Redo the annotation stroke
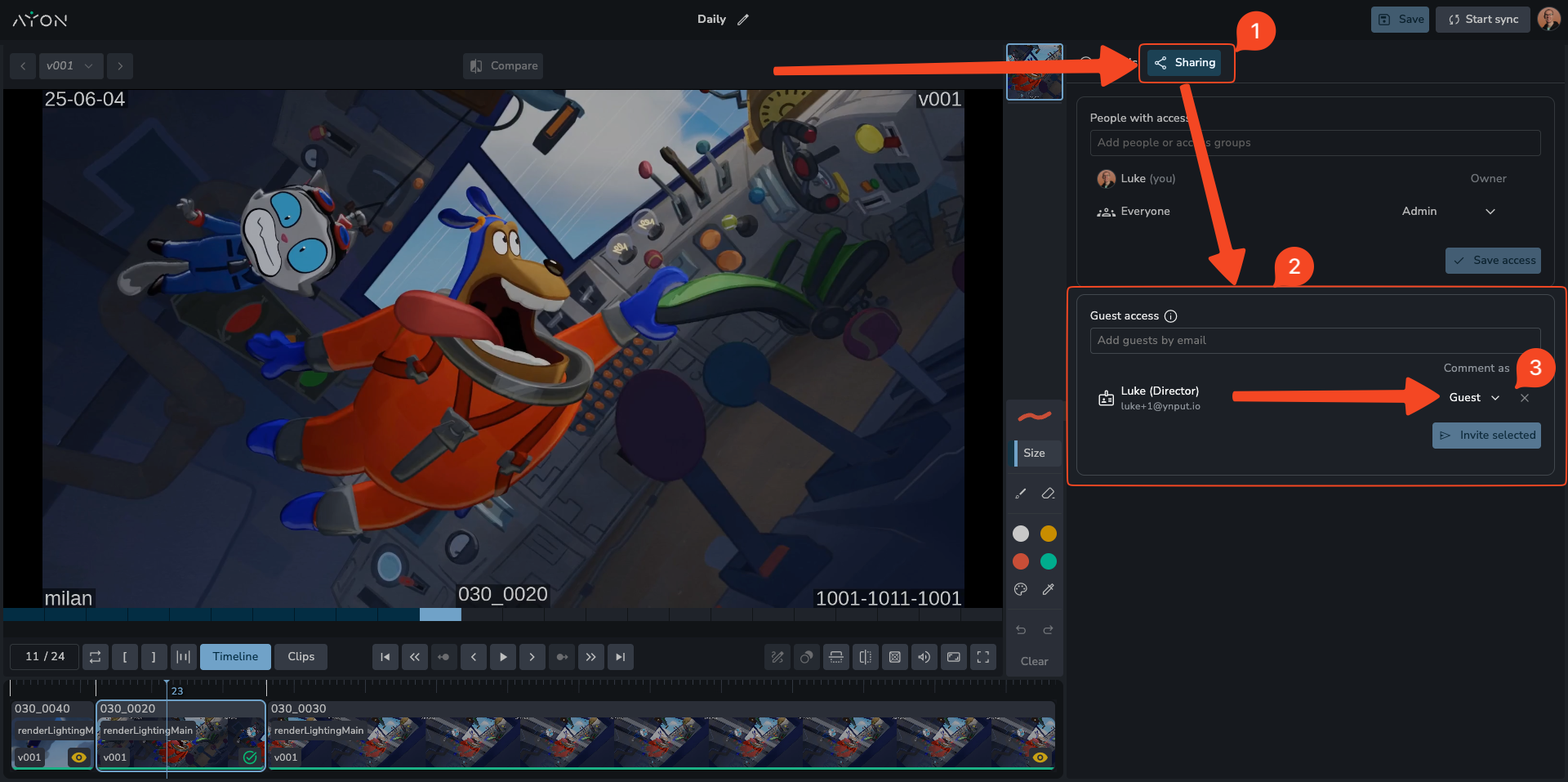Viewport: 1568px width, 782px height. (1049, 630)
